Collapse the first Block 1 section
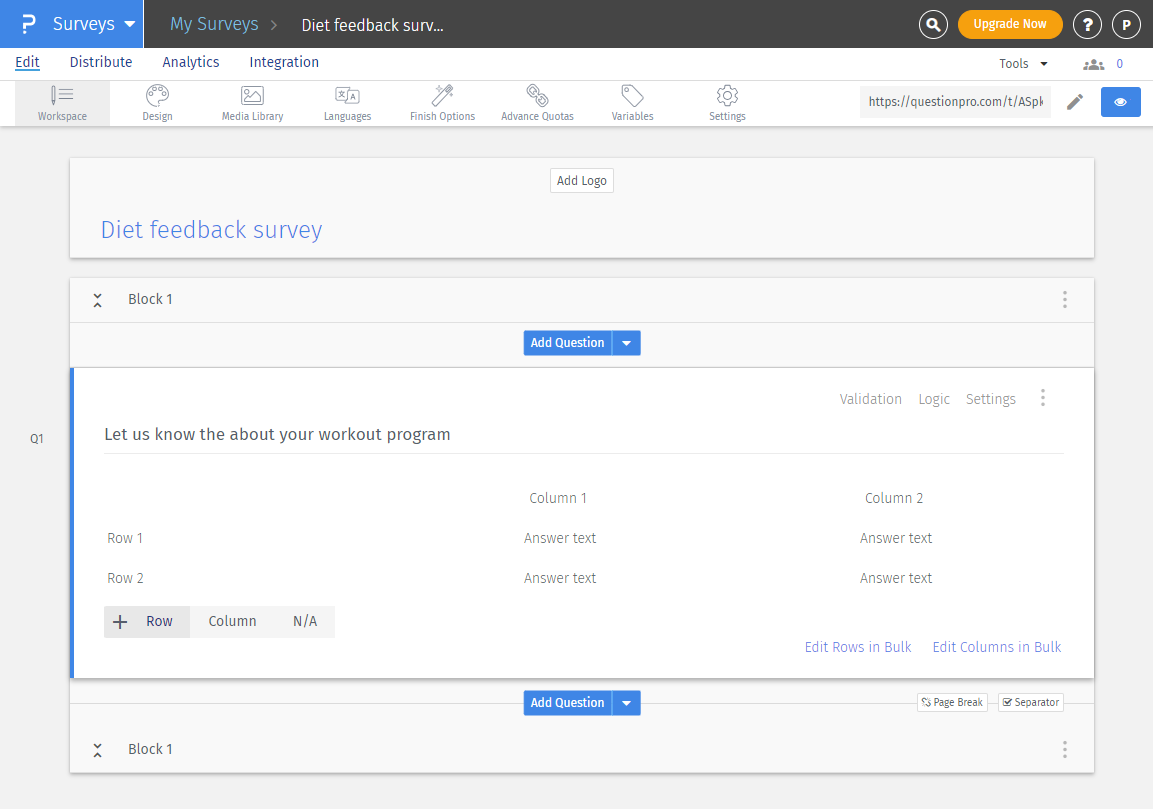This screenshot has width=1153, height=809. click(97, 300)
